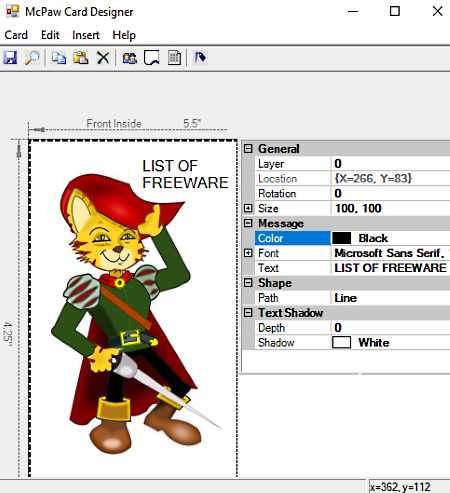Screen dimensions: 450x493
Task: Click the White shadow color swatch
Action: click(x=342, y=342)
